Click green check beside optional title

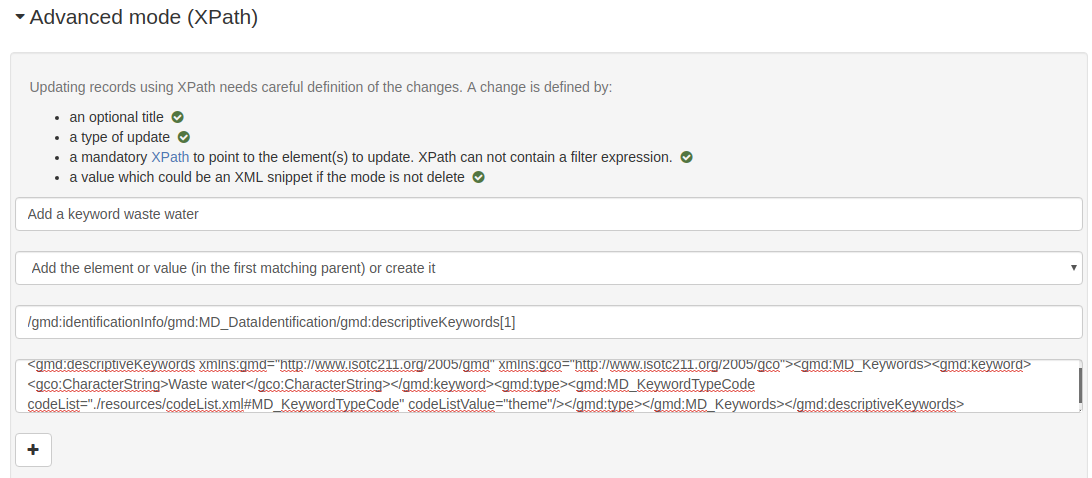(x=178, y=117)
